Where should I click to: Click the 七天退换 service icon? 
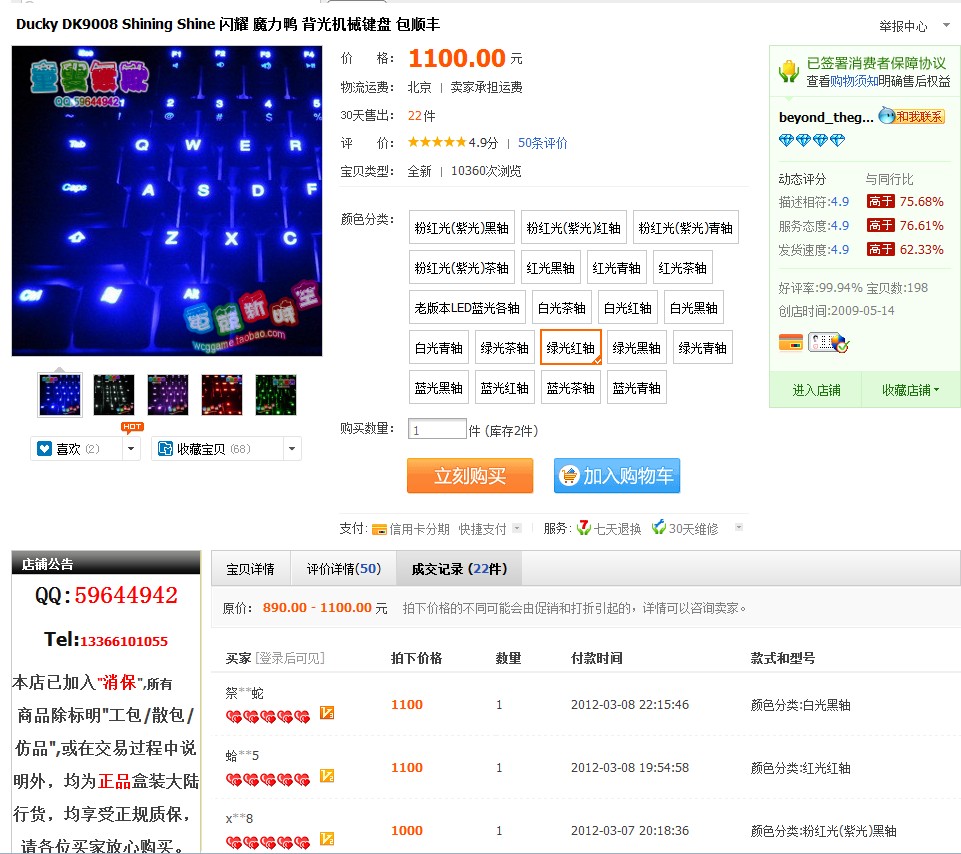pyautogui.click(x=583, y=527)
